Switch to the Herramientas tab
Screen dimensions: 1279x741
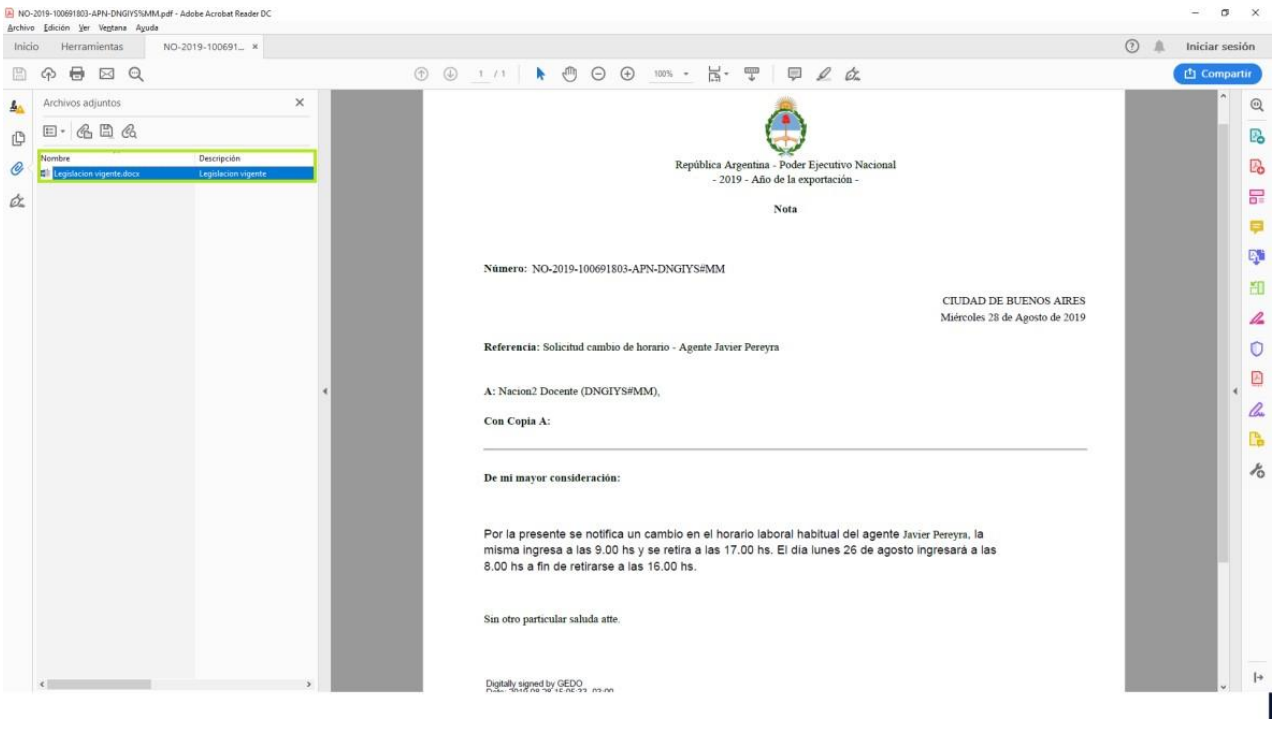coord(92,47)
